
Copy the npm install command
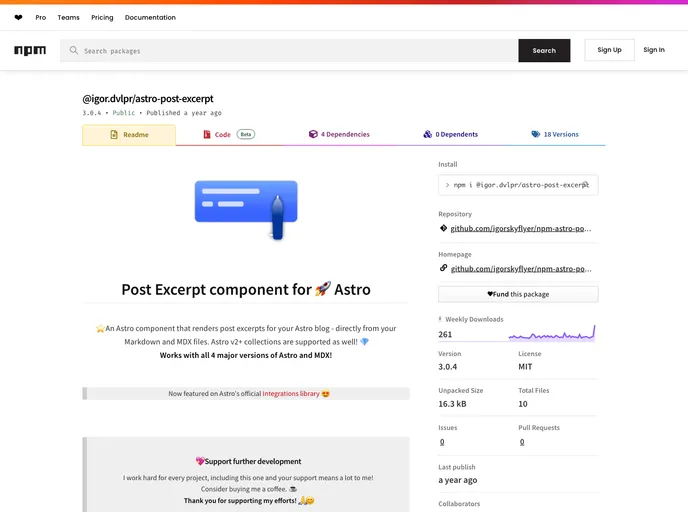pyautogui.click(x=586, y=185)
